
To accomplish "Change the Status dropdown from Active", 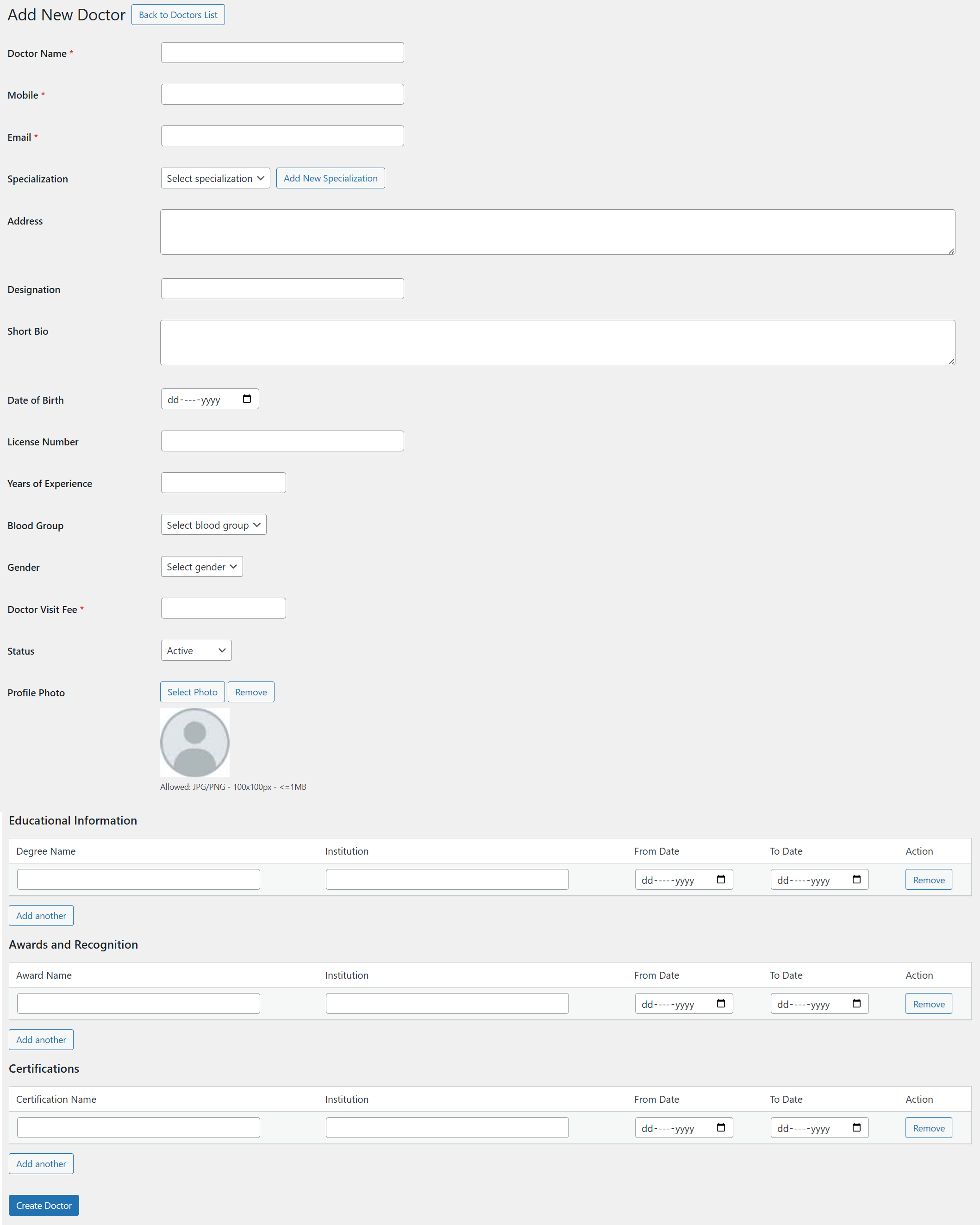I will 195,650.
